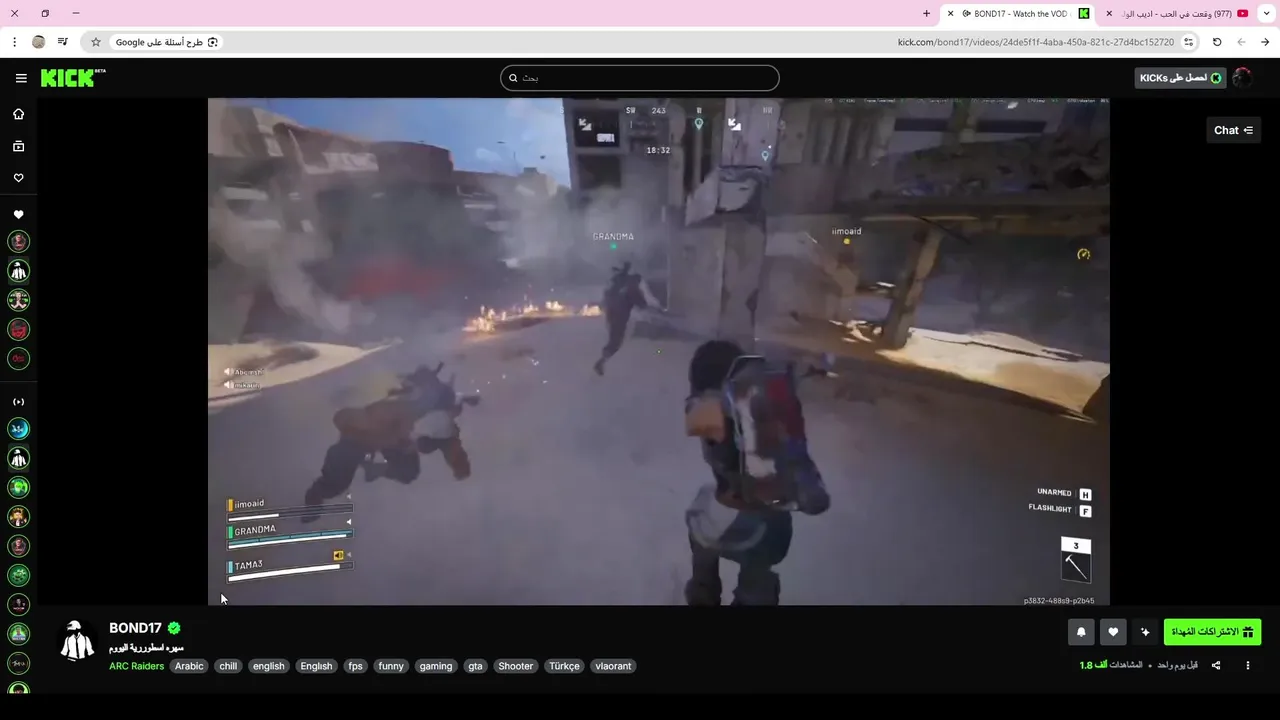Follow BOND17 with the heart button
1280x720 pixels.
click(1113, 632)
